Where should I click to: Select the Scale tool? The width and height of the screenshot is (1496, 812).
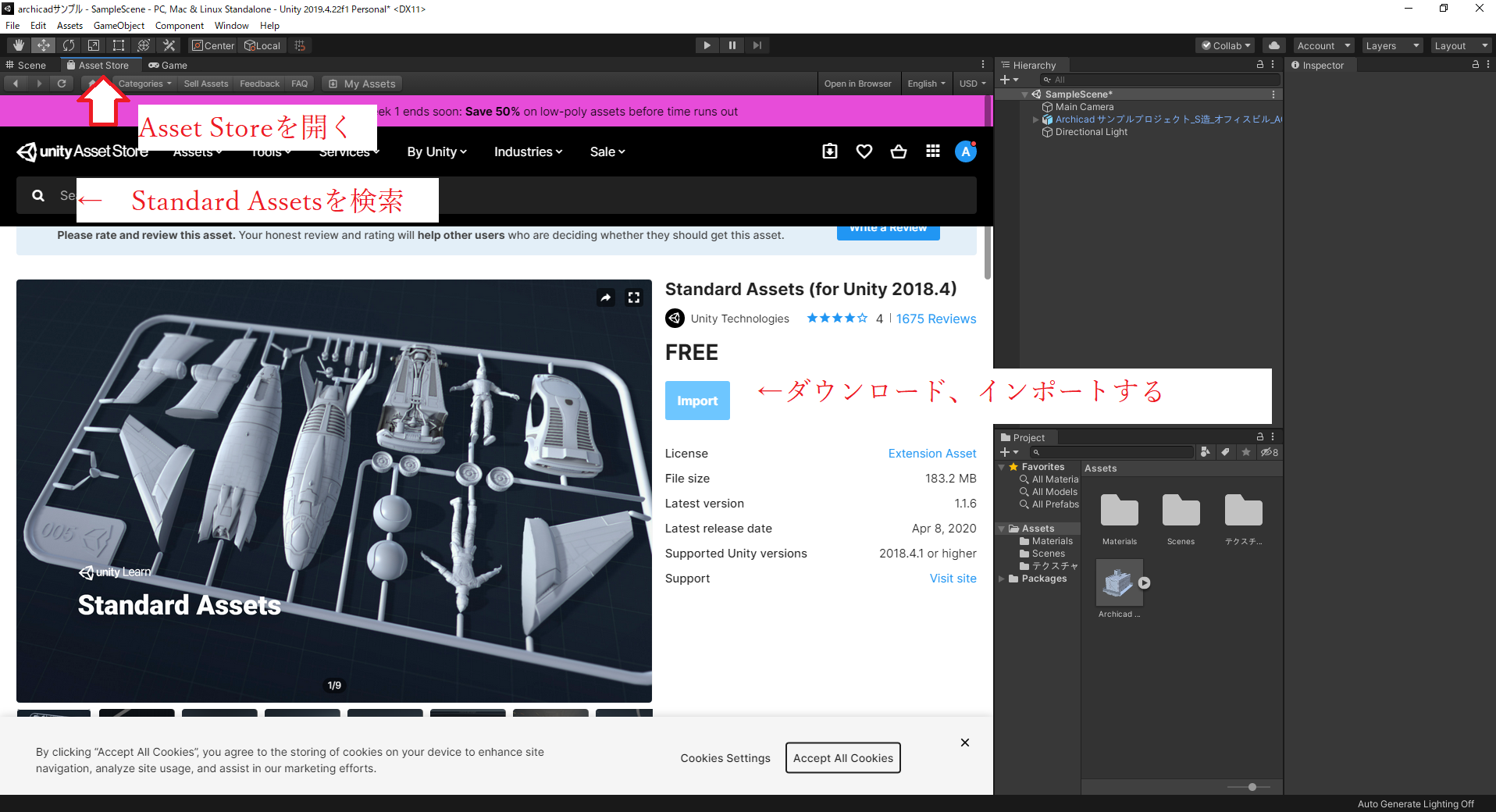pos(94,45)
